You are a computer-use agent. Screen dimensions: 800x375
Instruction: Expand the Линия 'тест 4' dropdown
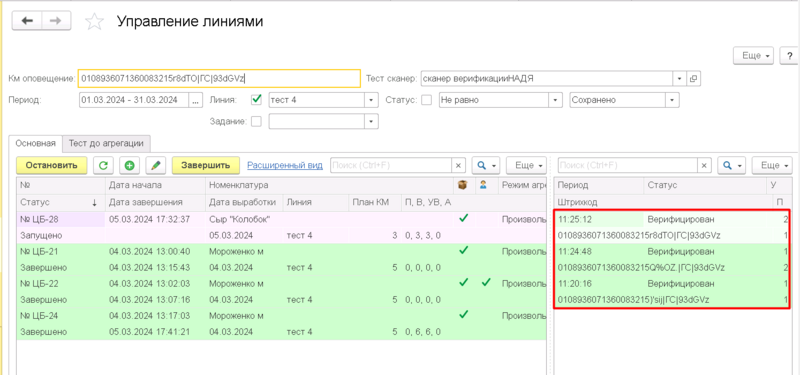370,100
